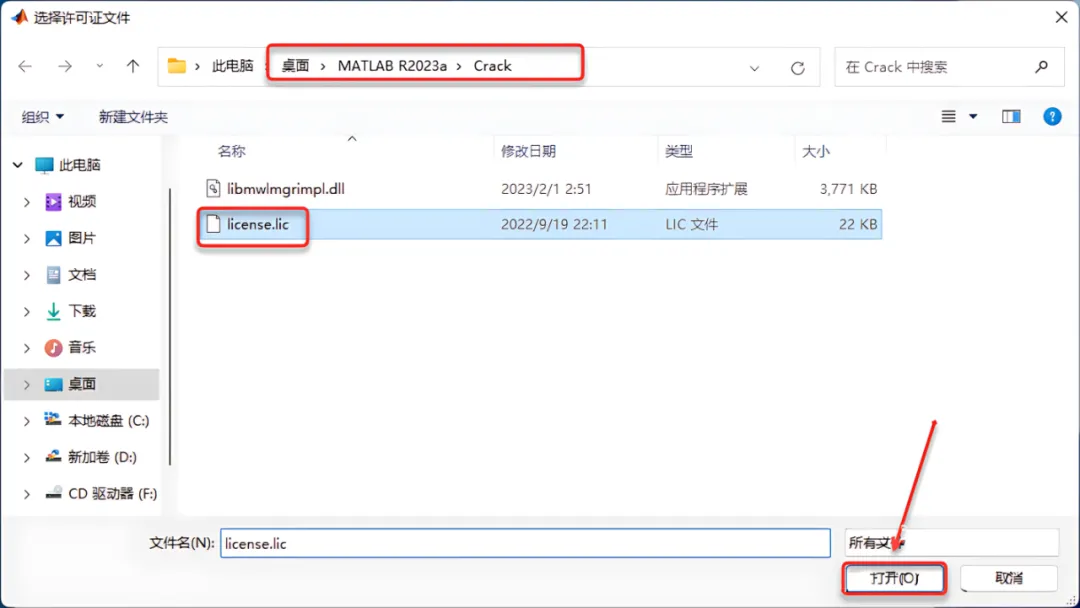Open the 文档 folder in sidebar
The image size is (1080, 608).
point(82,275)
